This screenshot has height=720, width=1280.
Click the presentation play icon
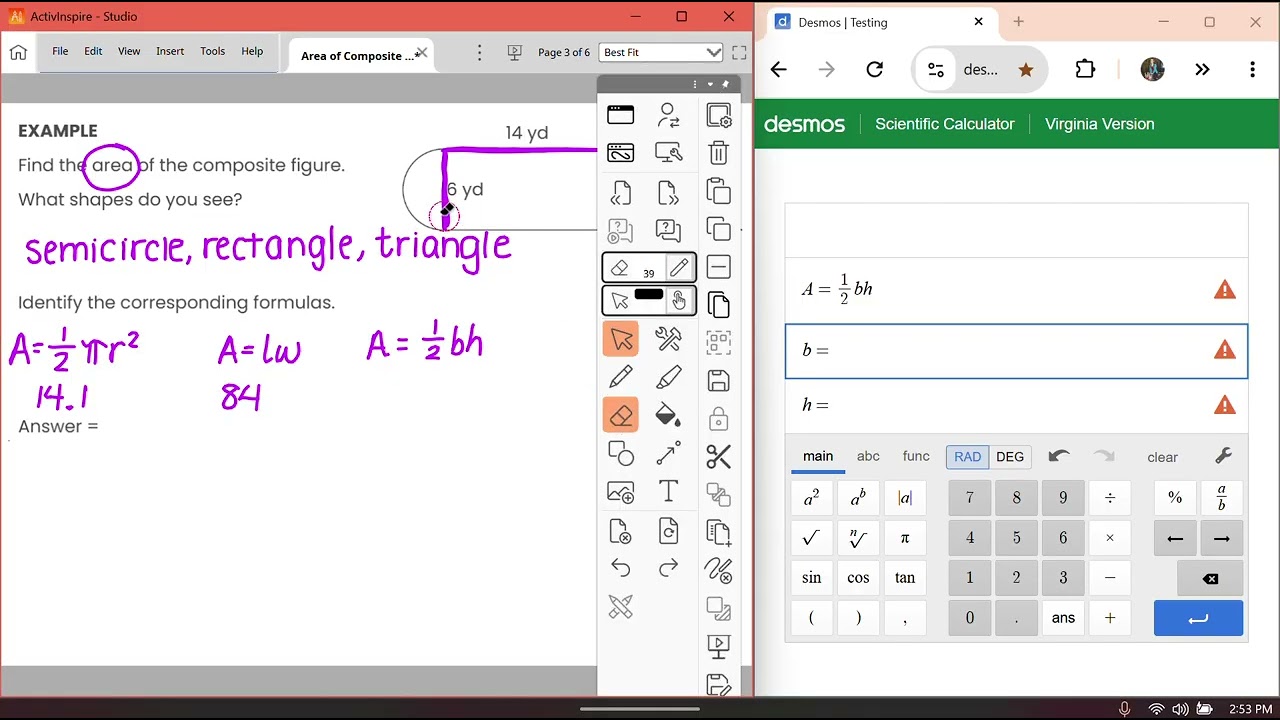pos(718,647)
